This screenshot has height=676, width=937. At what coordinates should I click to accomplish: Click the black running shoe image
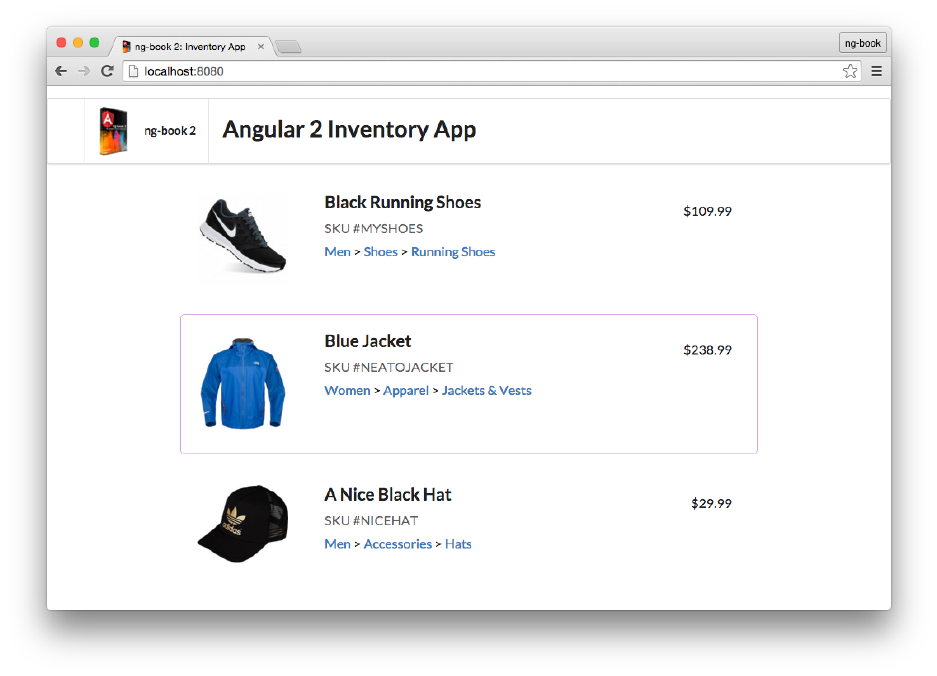[x=243, y=235]
